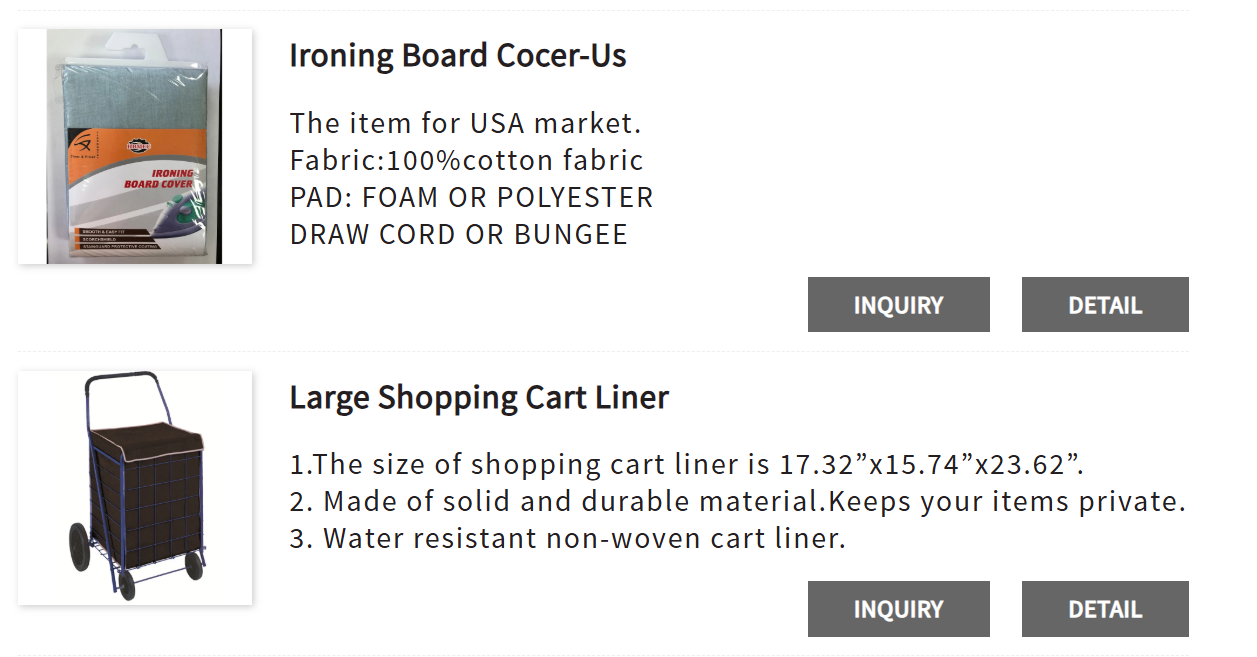
Task: Click the Ironing Board Cocer-Us product title
Action: (457, 56)
